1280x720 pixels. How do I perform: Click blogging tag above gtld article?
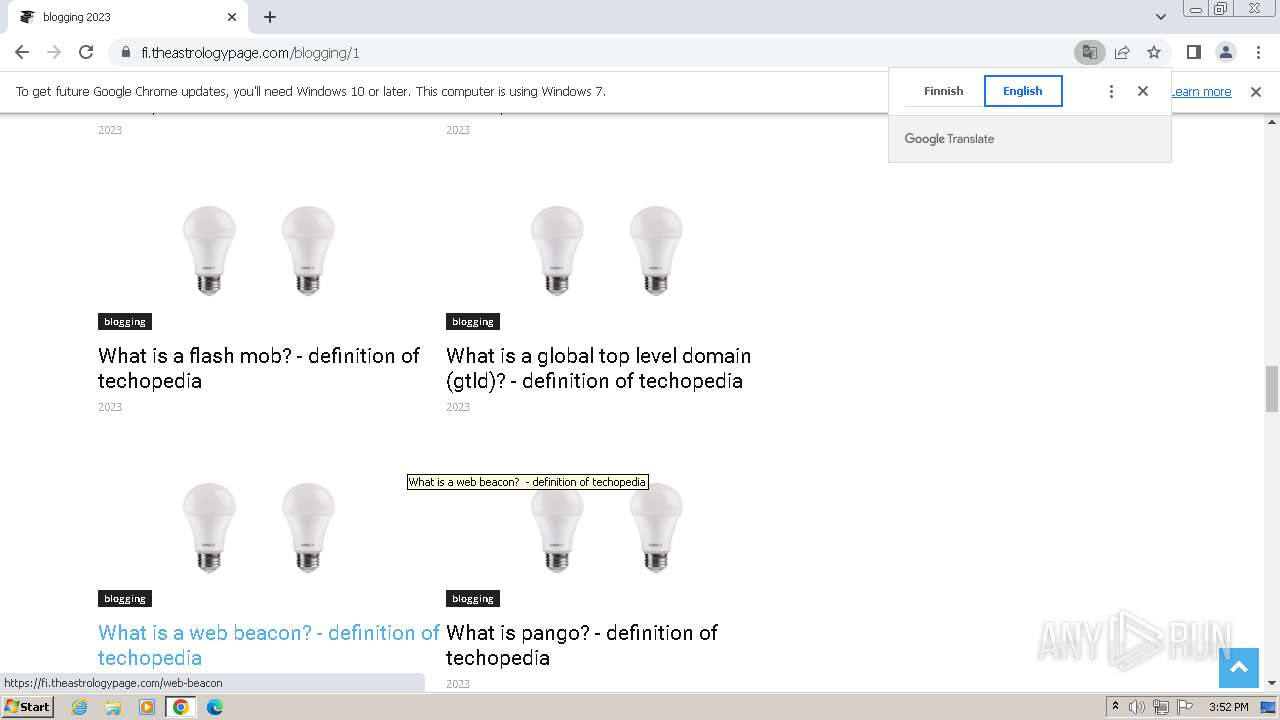pos(473,321)
